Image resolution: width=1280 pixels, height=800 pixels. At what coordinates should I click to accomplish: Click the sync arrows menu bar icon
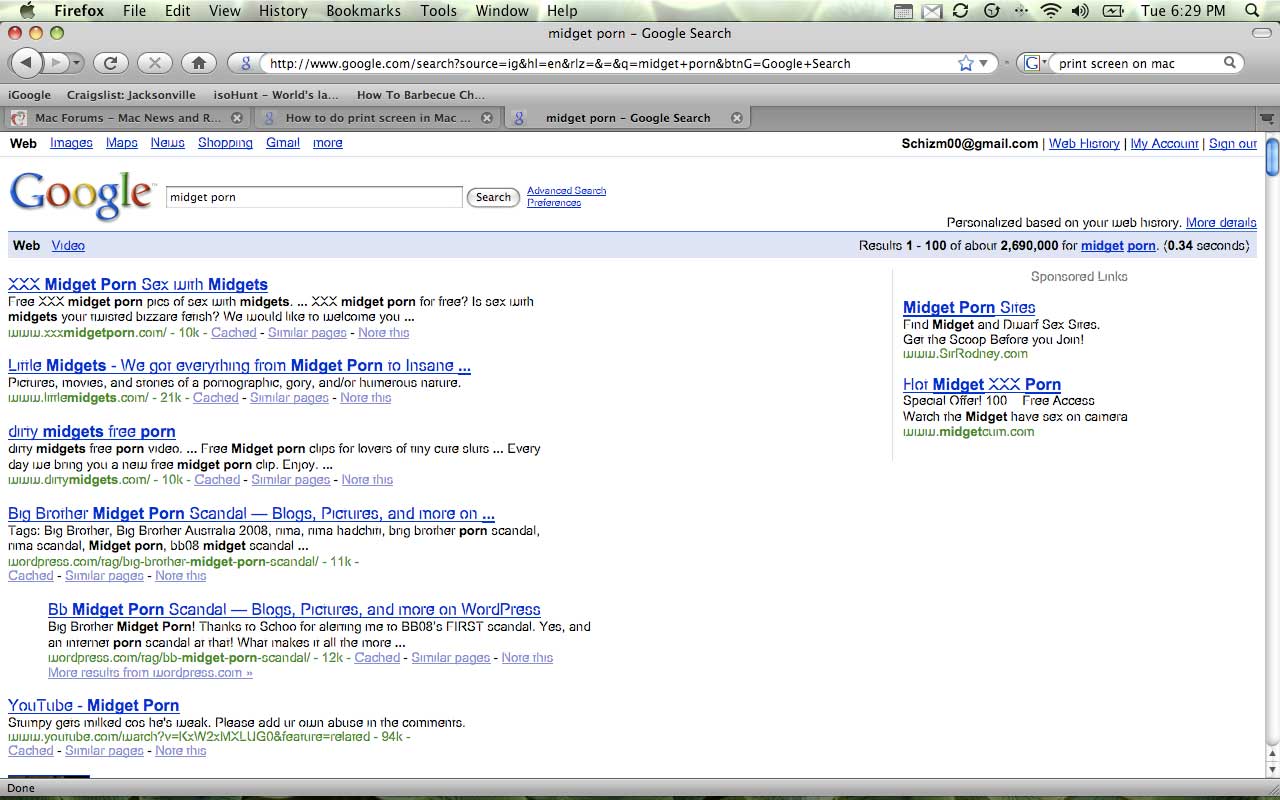point(961,11)
